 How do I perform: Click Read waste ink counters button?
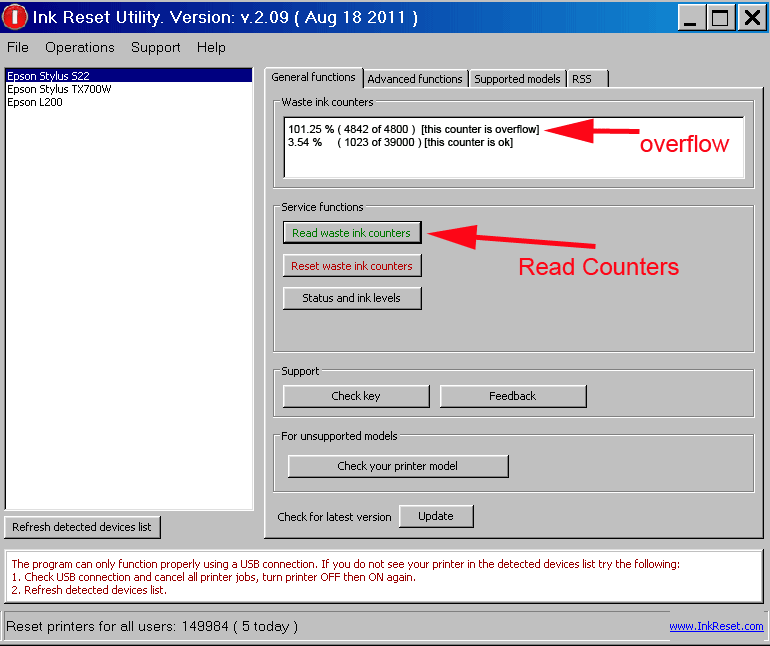[x=352, y=233]
